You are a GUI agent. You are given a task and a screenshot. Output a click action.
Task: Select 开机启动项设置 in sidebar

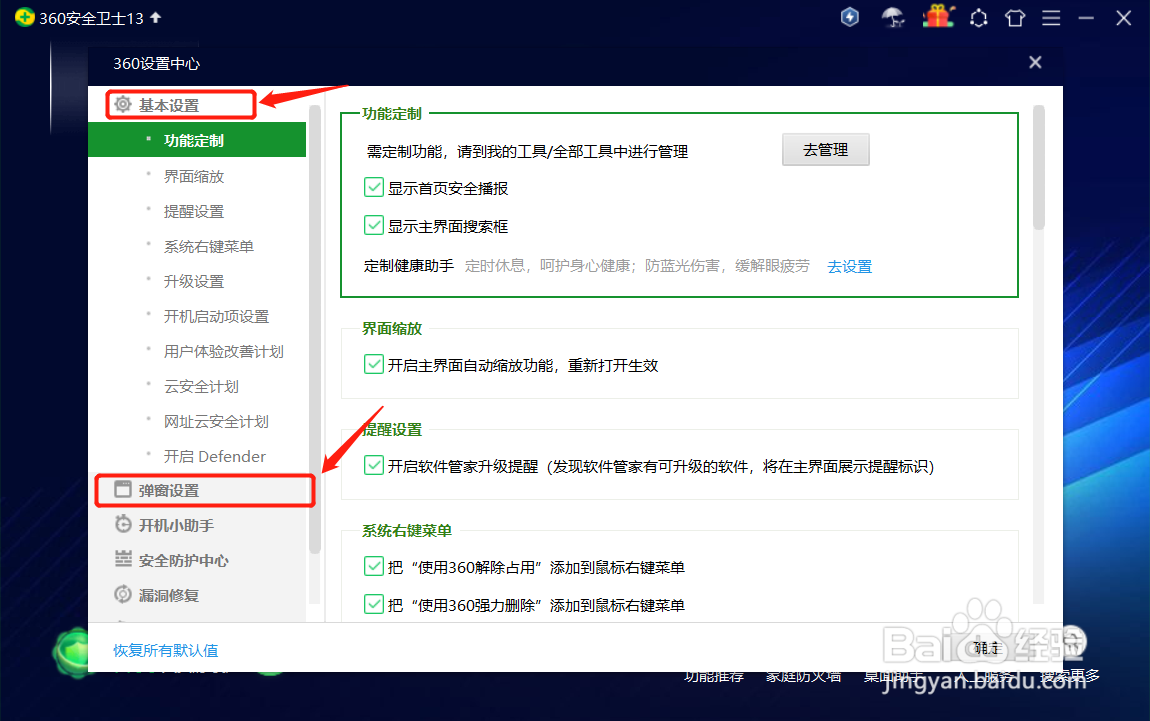[216, 316]
